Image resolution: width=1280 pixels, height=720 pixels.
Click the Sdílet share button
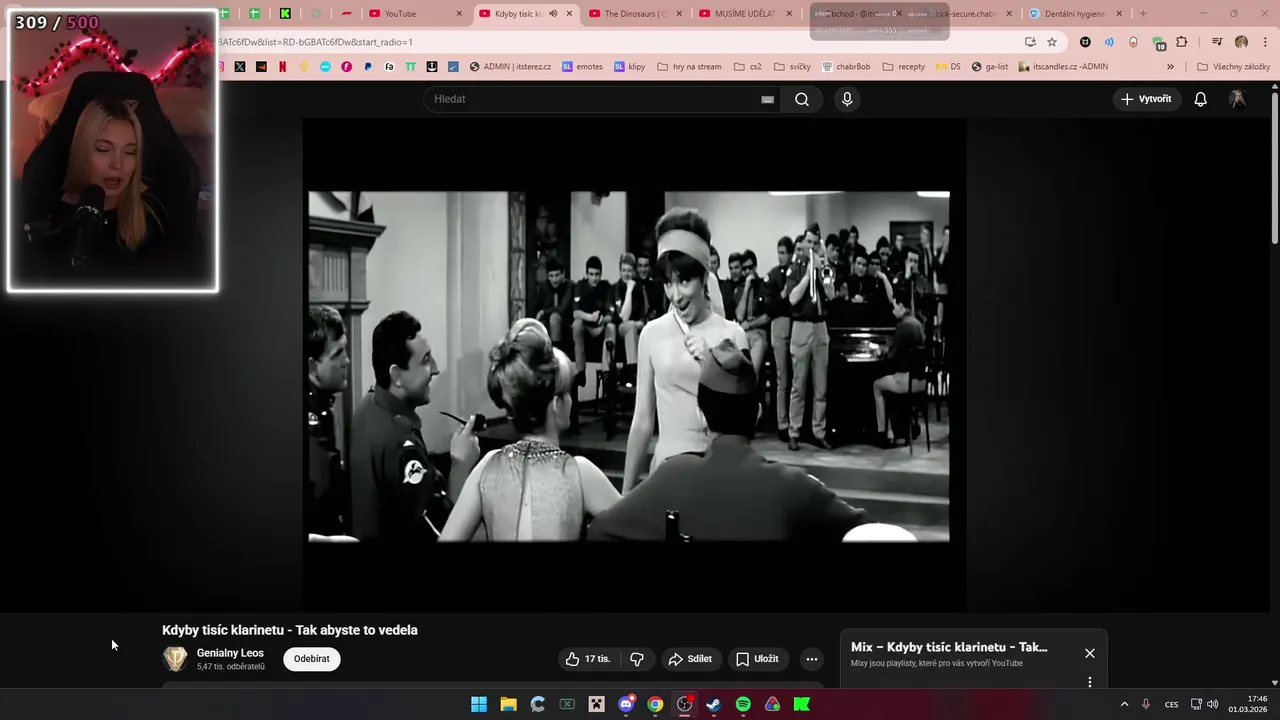point(690,659)
